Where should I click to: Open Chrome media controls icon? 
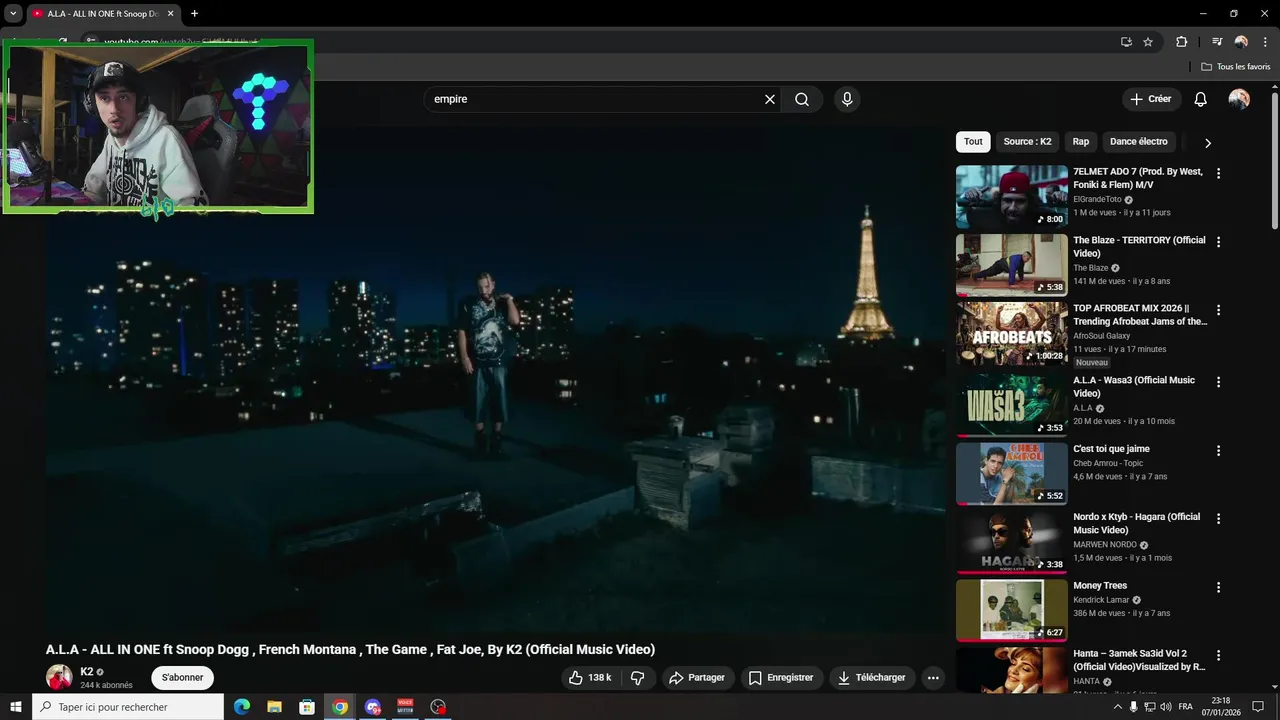(x=1217, y=42)
